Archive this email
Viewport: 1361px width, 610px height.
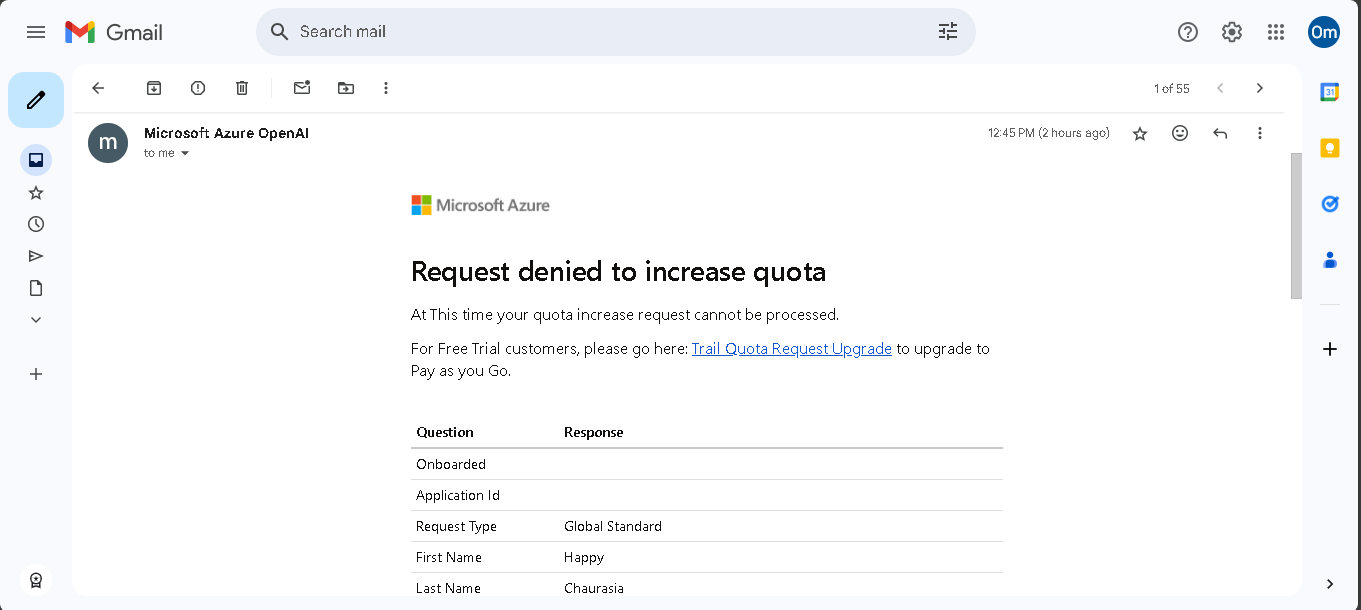(x=154, y=88)
